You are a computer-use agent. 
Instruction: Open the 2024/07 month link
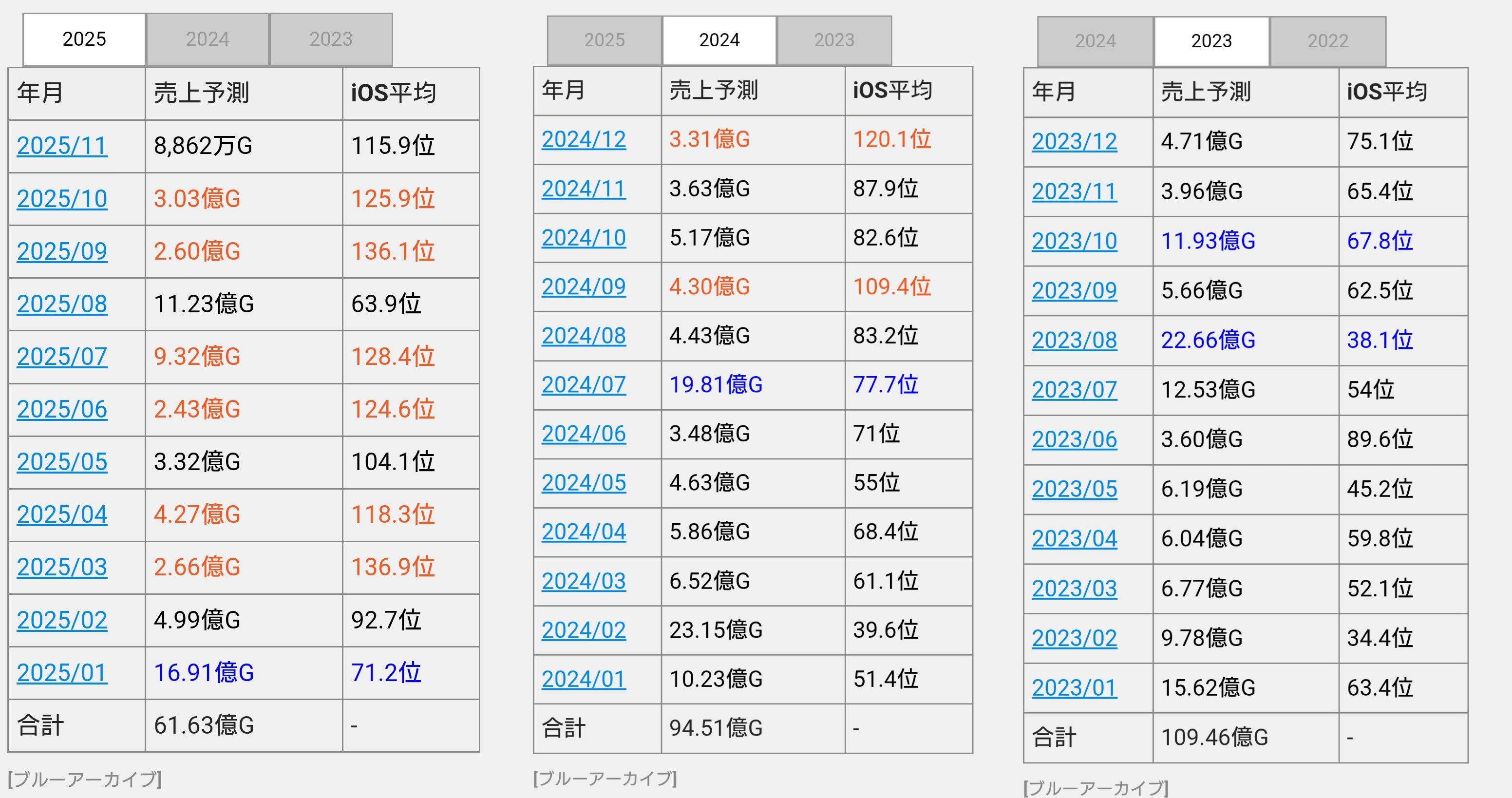[x=584, y=384]
